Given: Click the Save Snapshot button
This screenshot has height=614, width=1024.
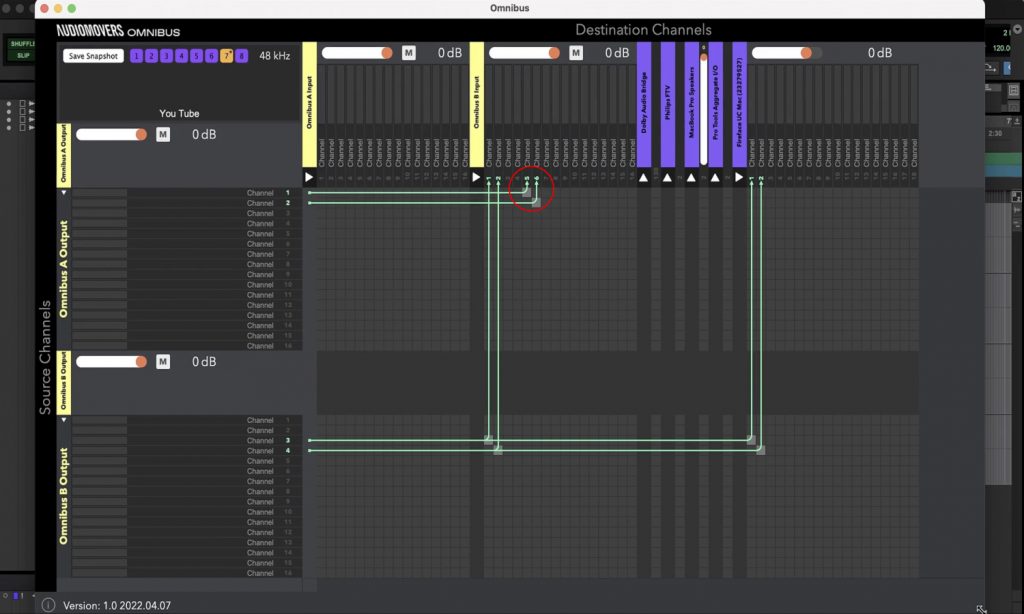Looking at the screenshot, I should click(x=93, y=56).
